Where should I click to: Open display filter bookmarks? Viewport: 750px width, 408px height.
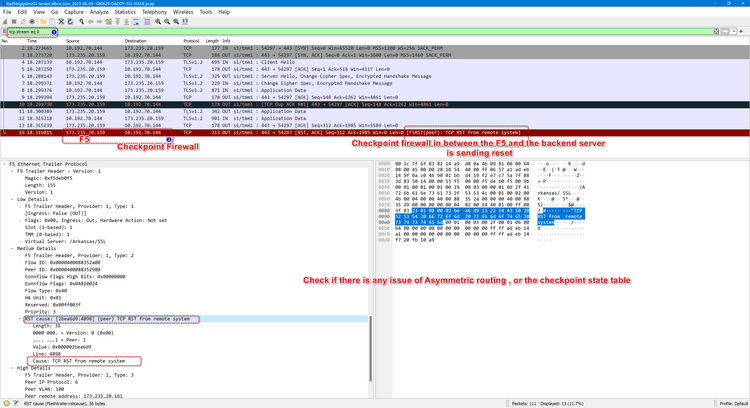pos(4,32)
